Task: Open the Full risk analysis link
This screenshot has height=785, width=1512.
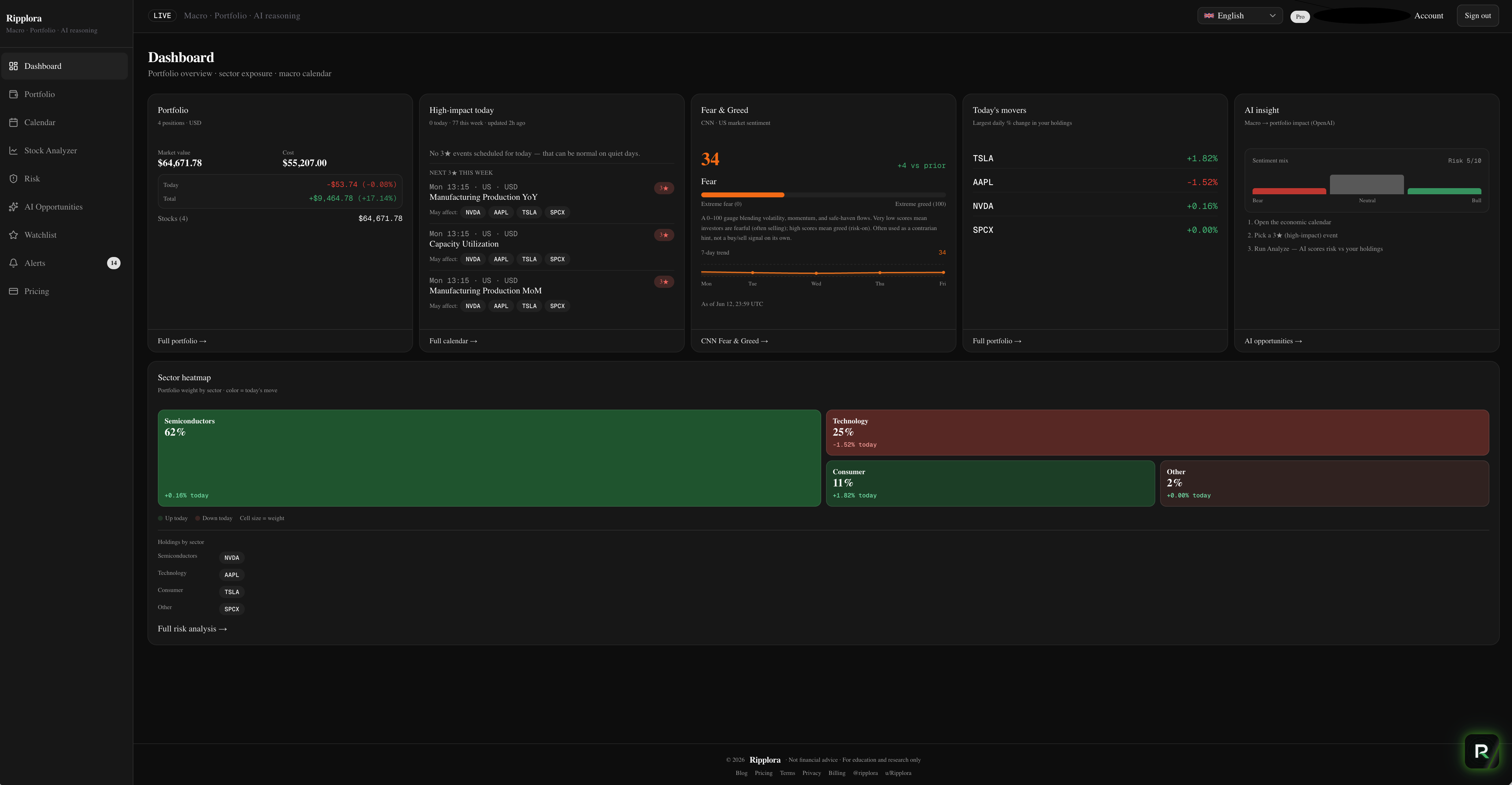Action: (x=192, y=629)
